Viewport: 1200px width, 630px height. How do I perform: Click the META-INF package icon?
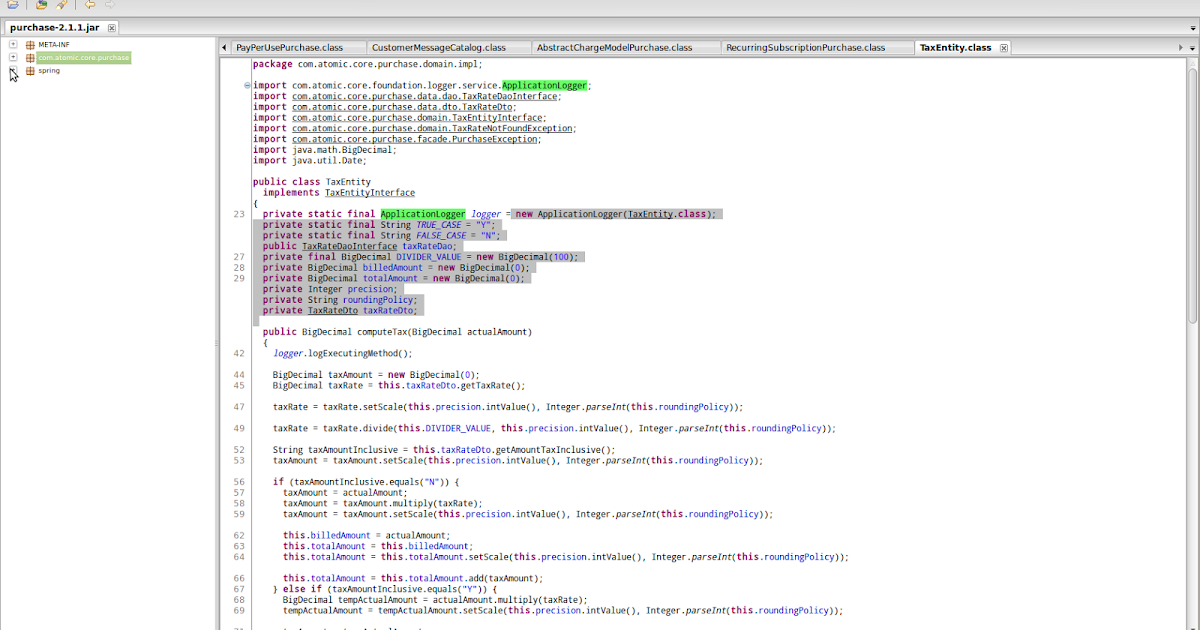(31, 45)
